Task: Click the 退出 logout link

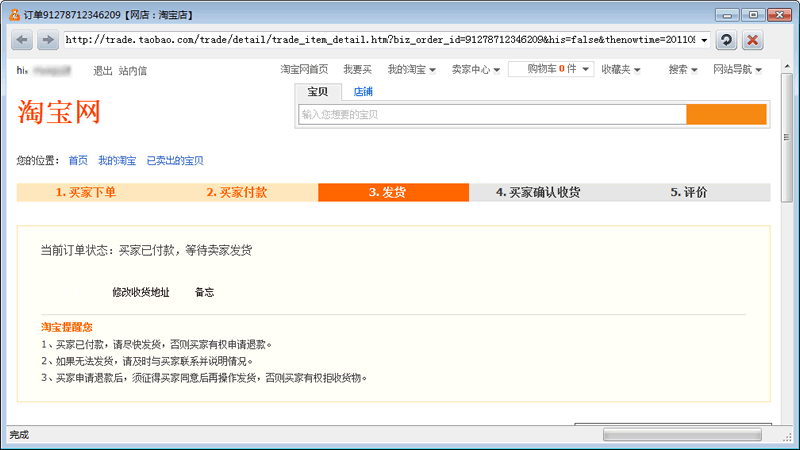Action: (102, 71)
